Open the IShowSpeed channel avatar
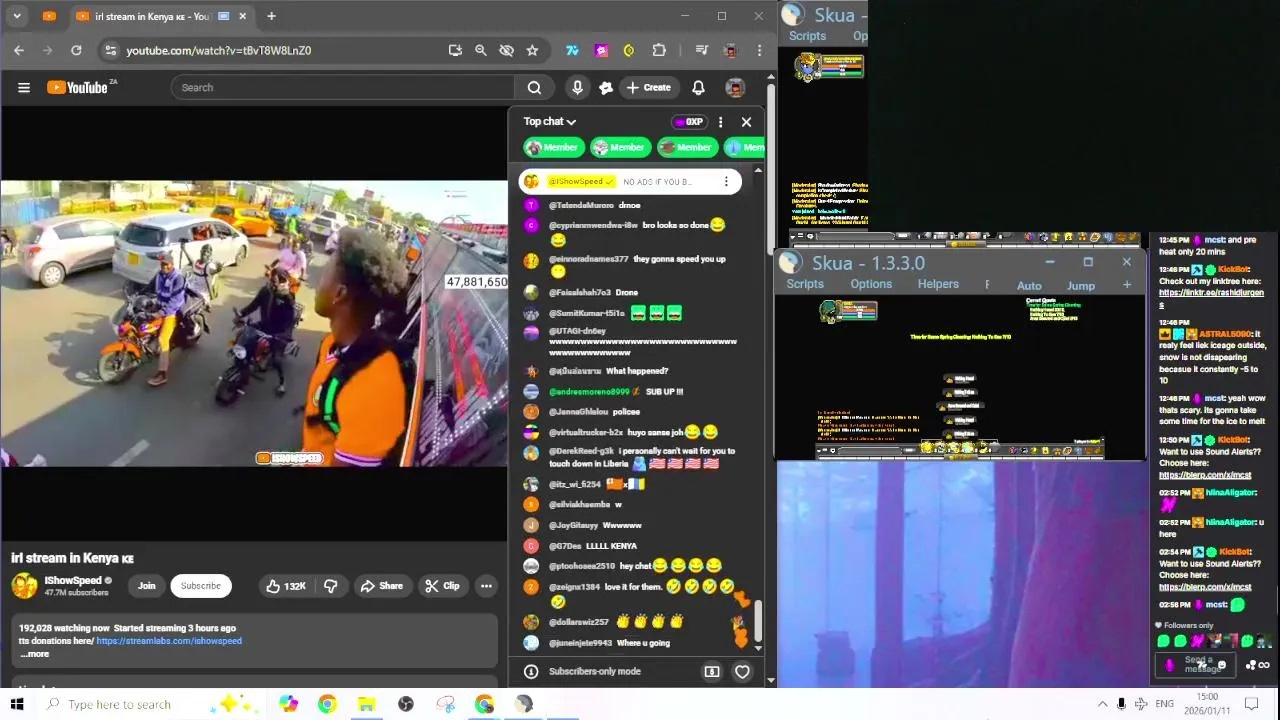Screen dimensions: 1280x720 pos(24,586)
